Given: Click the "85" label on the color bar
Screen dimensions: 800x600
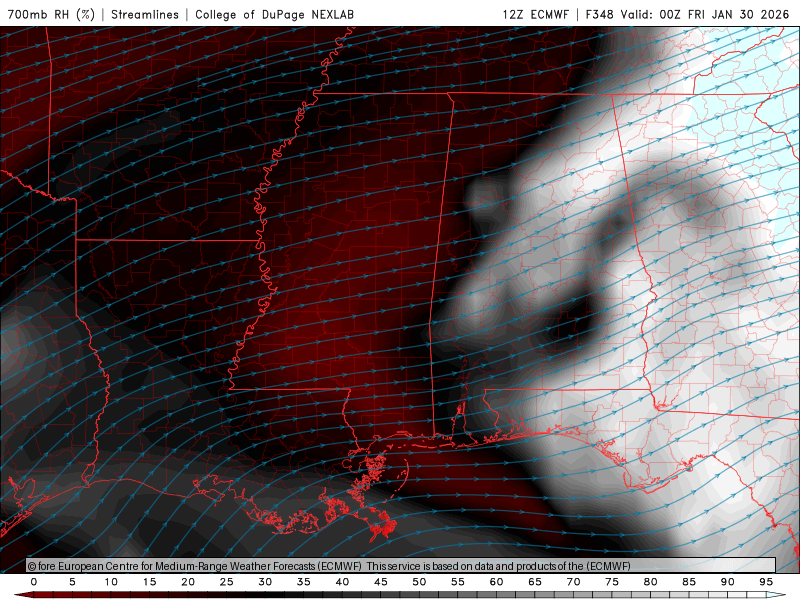Looking at the screenshot, I should tap(689, 582).
